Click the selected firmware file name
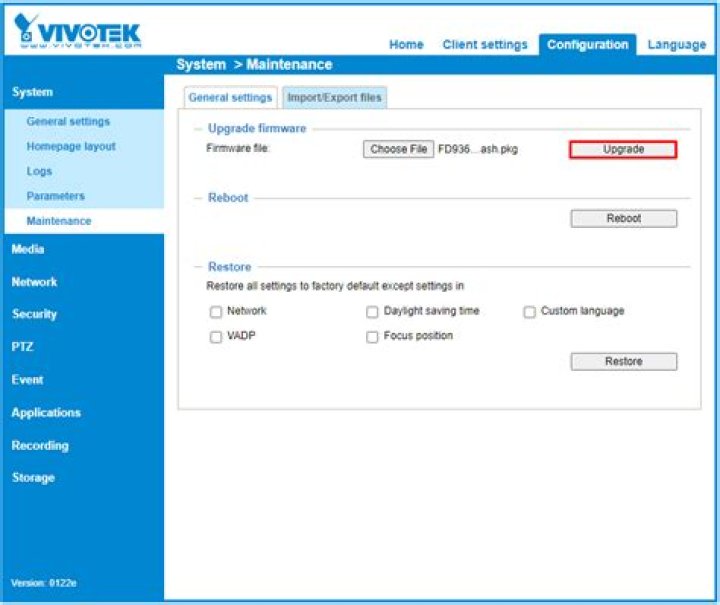 coord(478,149)
